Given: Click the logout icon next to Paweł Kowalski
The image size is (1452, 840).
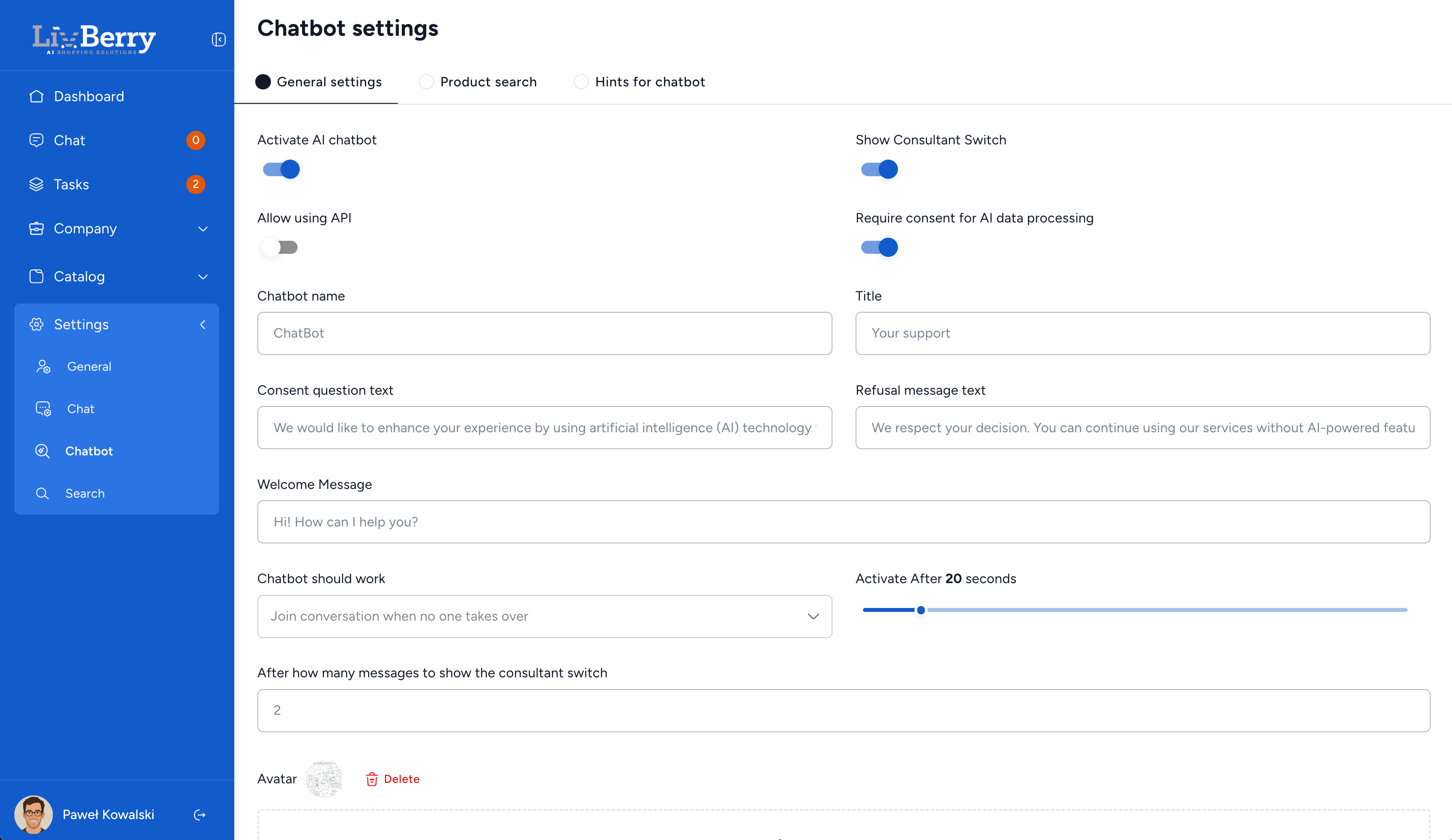Looking at the screenshot, I should click(x=200, y=815).
